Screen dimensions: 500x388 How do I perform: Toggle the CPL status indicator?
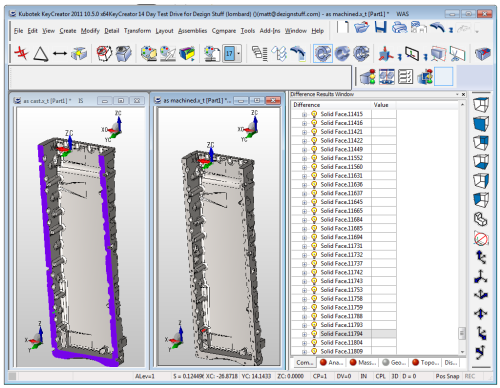tap(380, 376)
